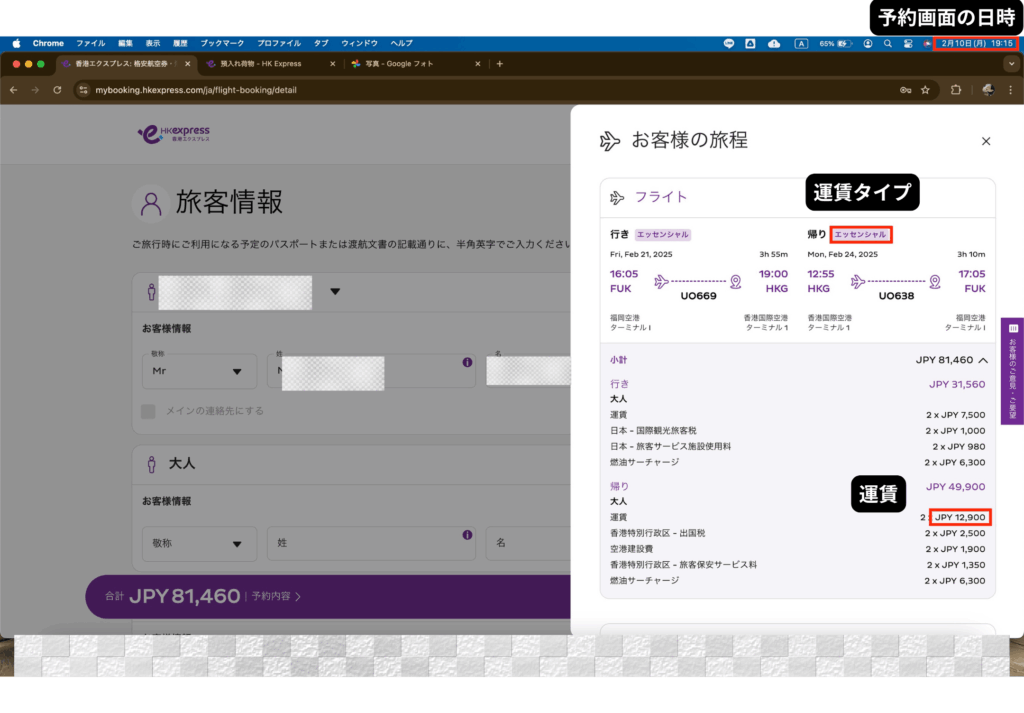Close the お客様の旅程 itinerary panel
Viewport: 1024px width, 713px height.
click(x=986, y=141)
